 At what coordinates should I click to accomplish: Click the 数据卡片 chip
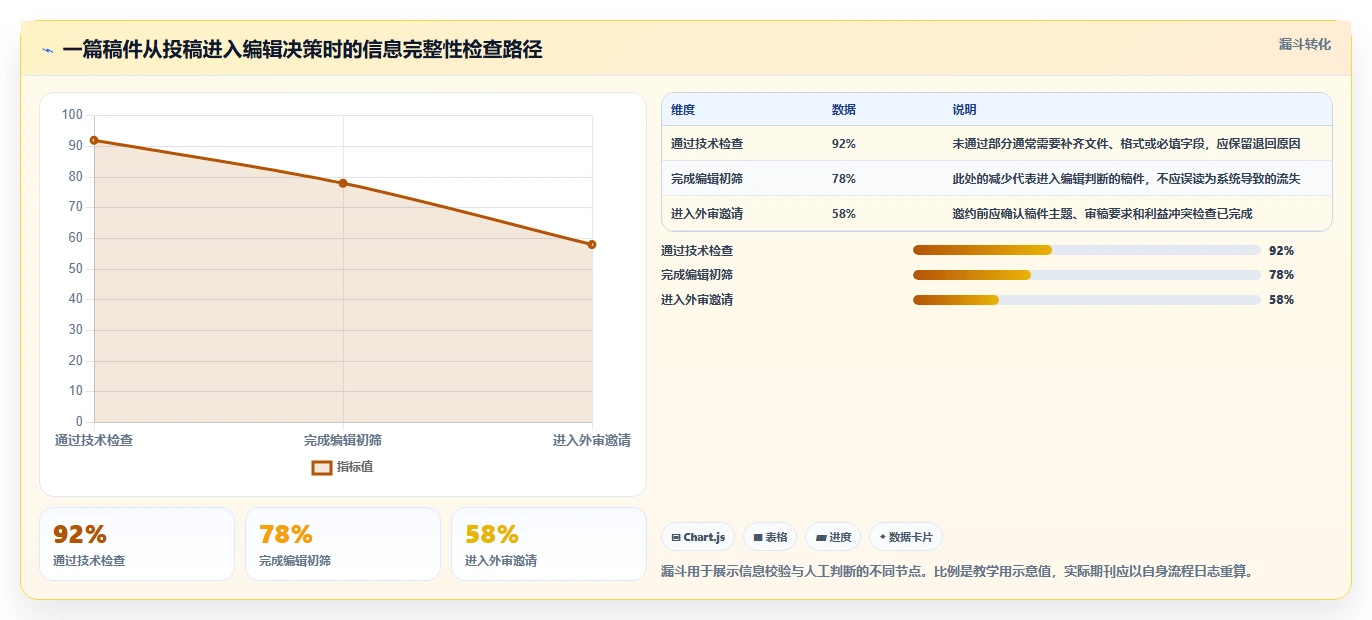click(x=906, y=537)
